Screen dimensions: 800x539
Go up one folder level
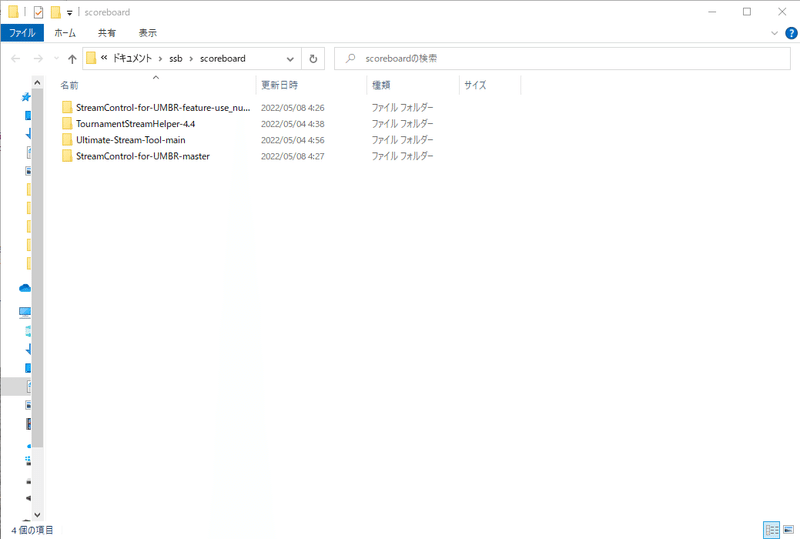tap(72, 59)
